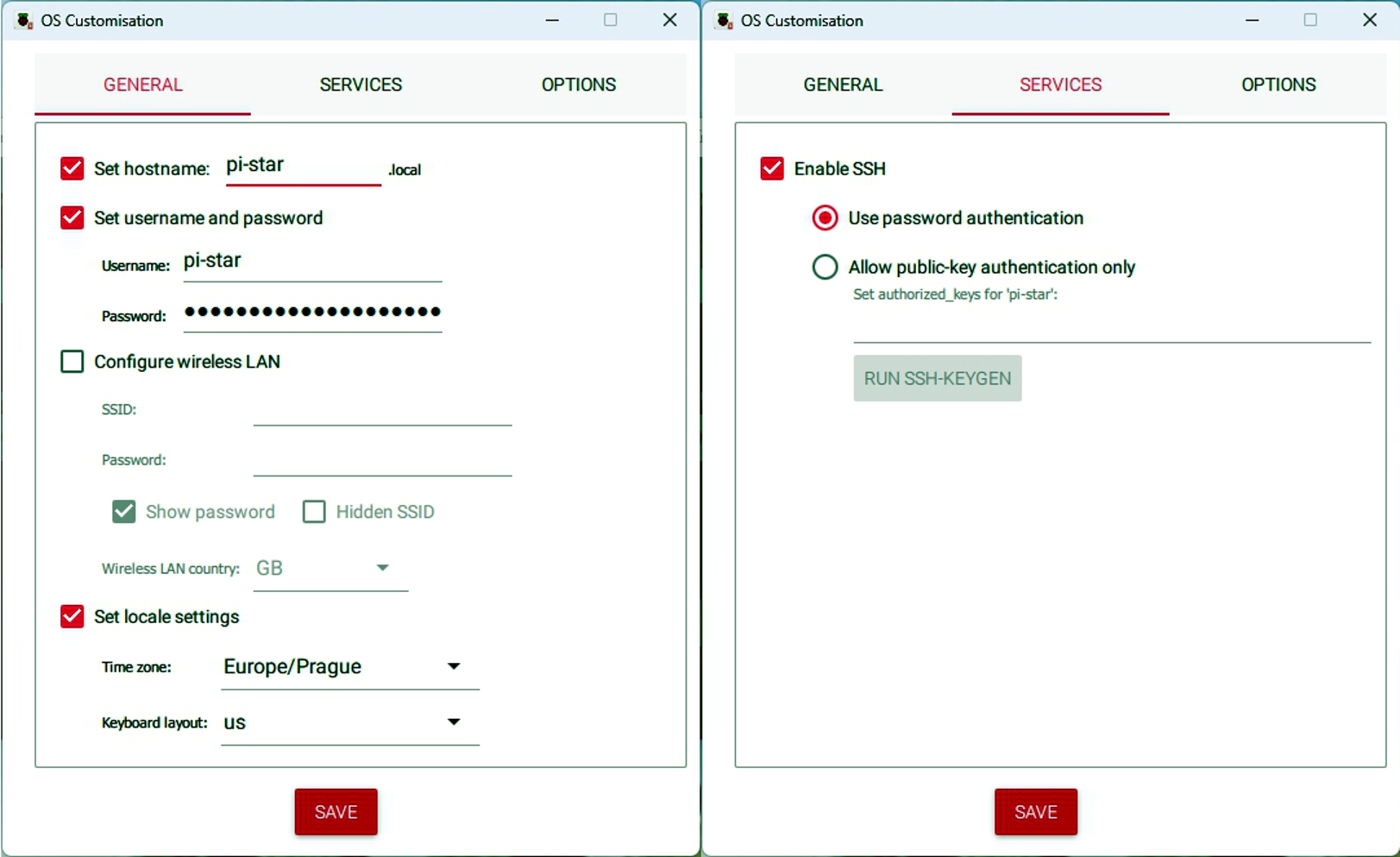Click the Username input field
Image resolution: width=1400 pixels, height=857 pixels.
pos(312,262)
